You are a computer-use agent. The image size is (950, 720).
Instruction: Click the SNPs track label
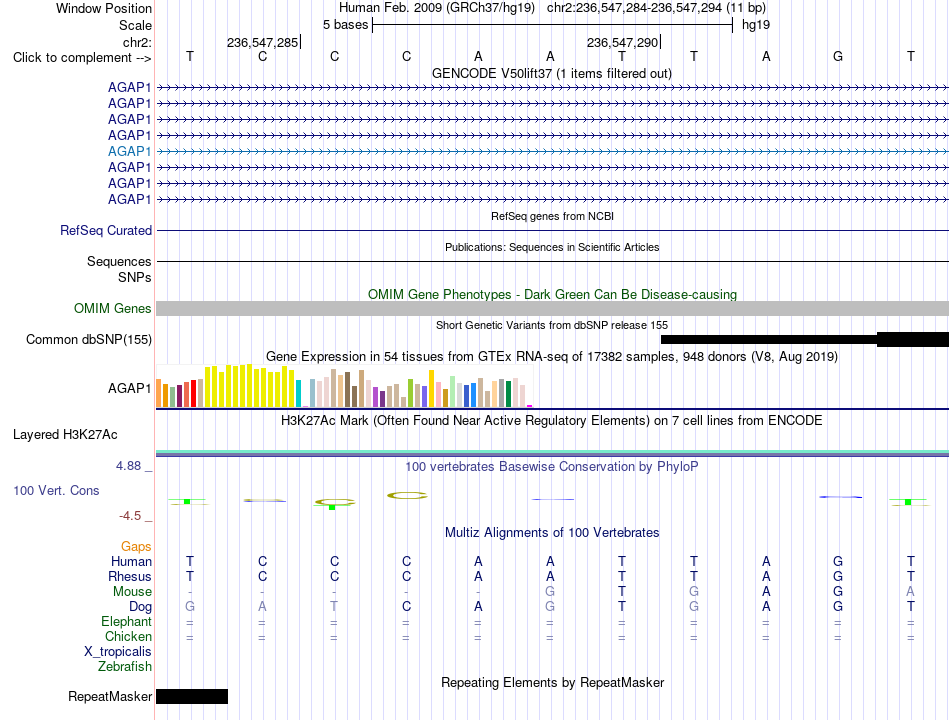[135, 277]
